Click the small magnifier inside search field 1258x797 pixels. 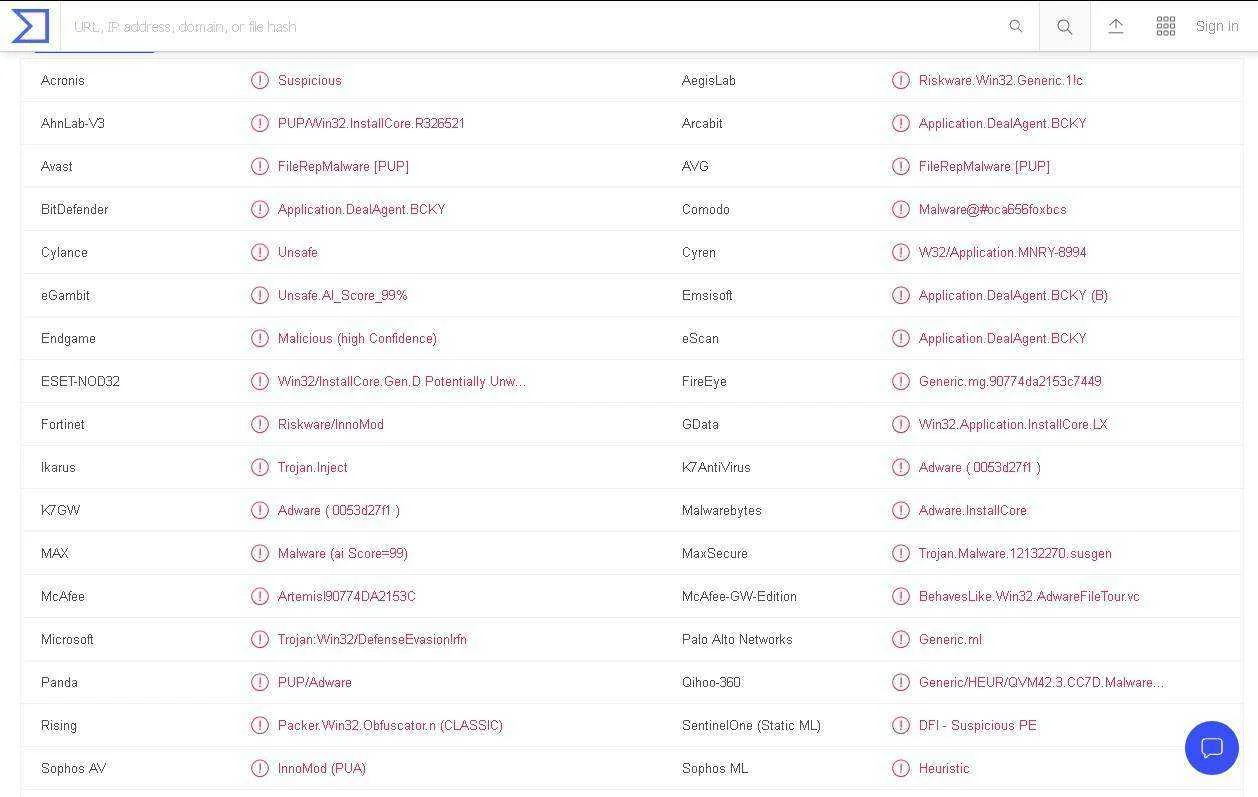[1016, 27]
